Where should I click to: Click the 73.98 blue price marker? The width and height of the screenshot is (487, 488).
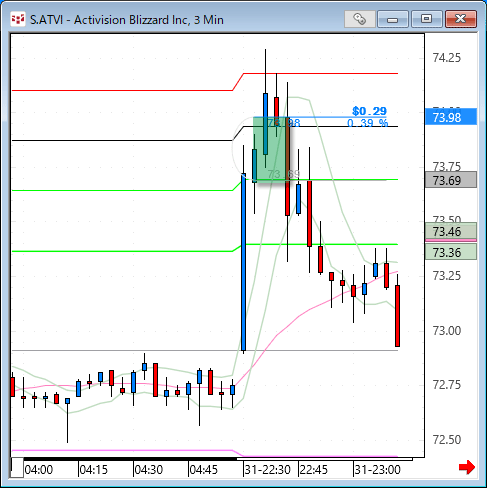click(x=451, y=117)
